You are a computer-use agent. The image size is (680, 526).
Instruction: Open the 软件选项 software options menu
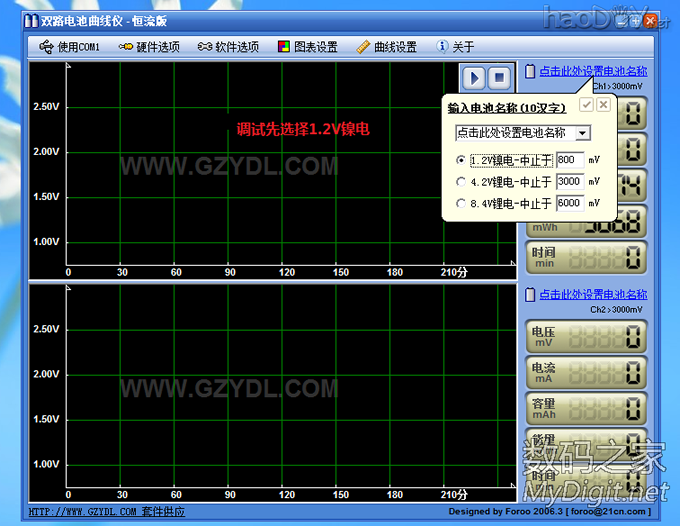(x=228, y=47)
